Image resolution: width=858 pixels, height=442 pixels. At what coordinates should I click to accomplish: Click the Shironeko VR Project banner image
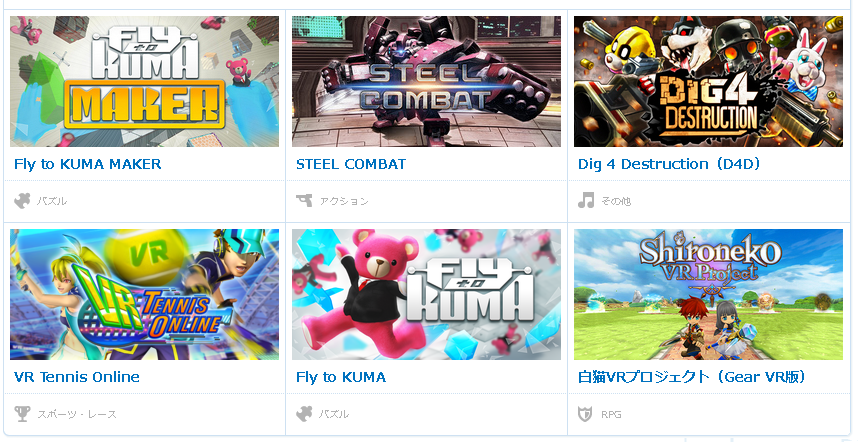pos(708,294)
